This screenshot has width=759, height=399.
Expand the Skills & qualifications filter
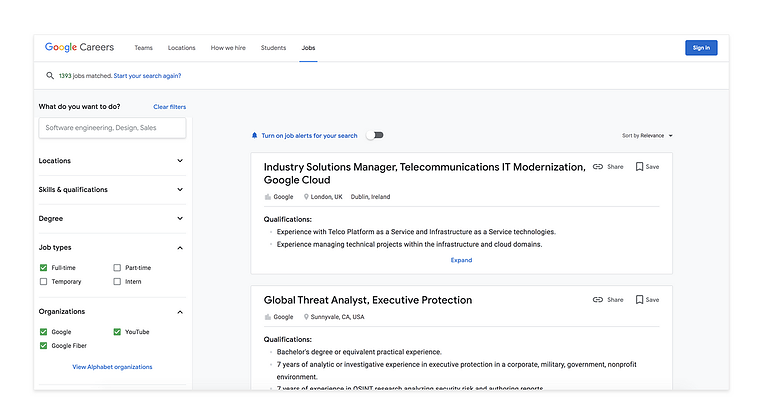click(x=112, y=189)
